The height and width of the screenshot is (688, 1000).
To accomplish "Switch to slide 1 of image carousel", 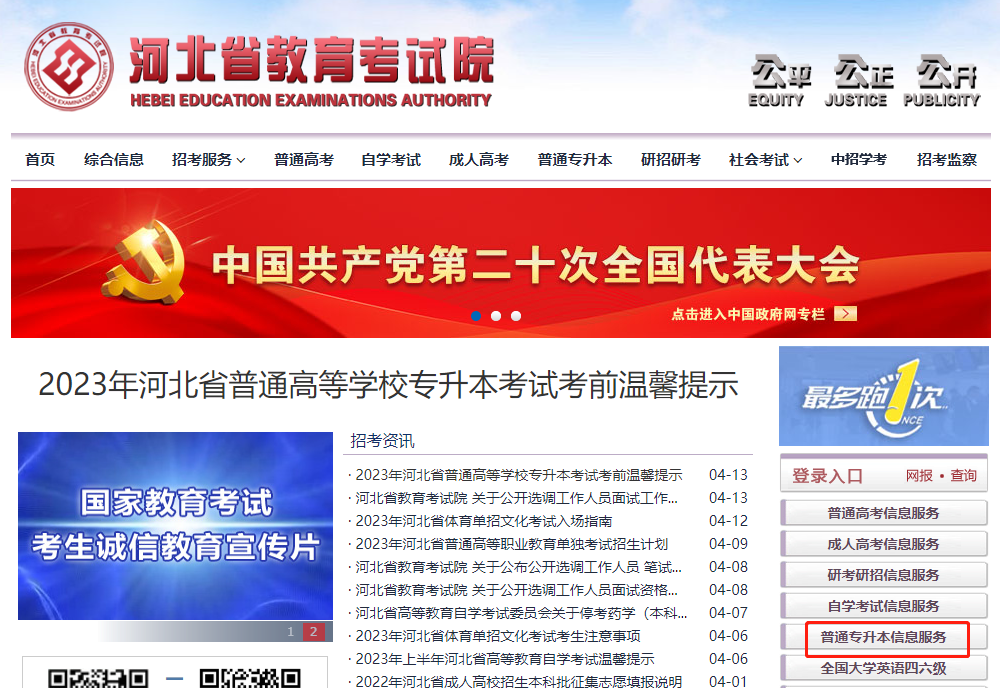I will (290, 631).
